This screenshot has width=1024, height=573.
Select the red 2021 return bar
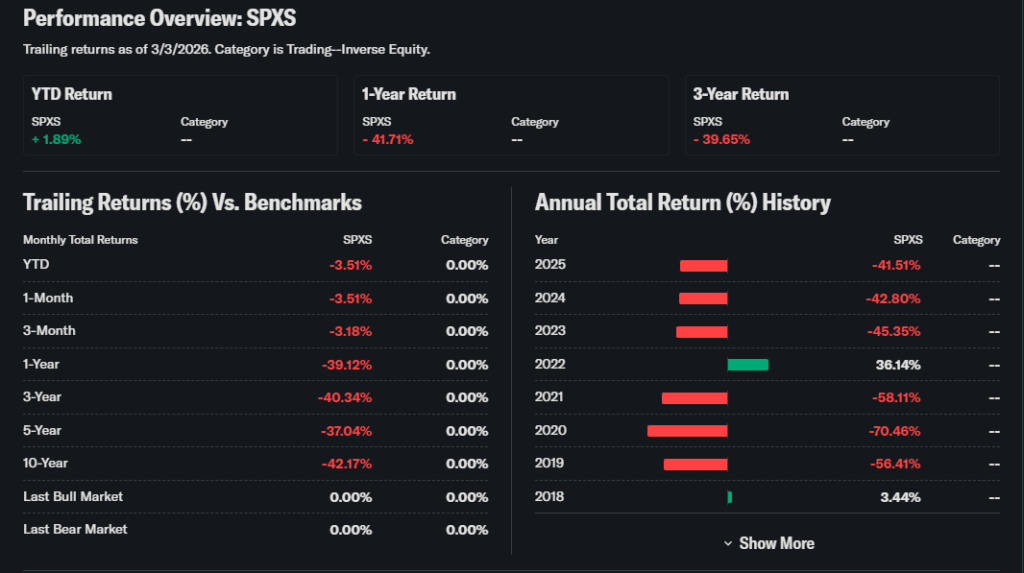694,398
